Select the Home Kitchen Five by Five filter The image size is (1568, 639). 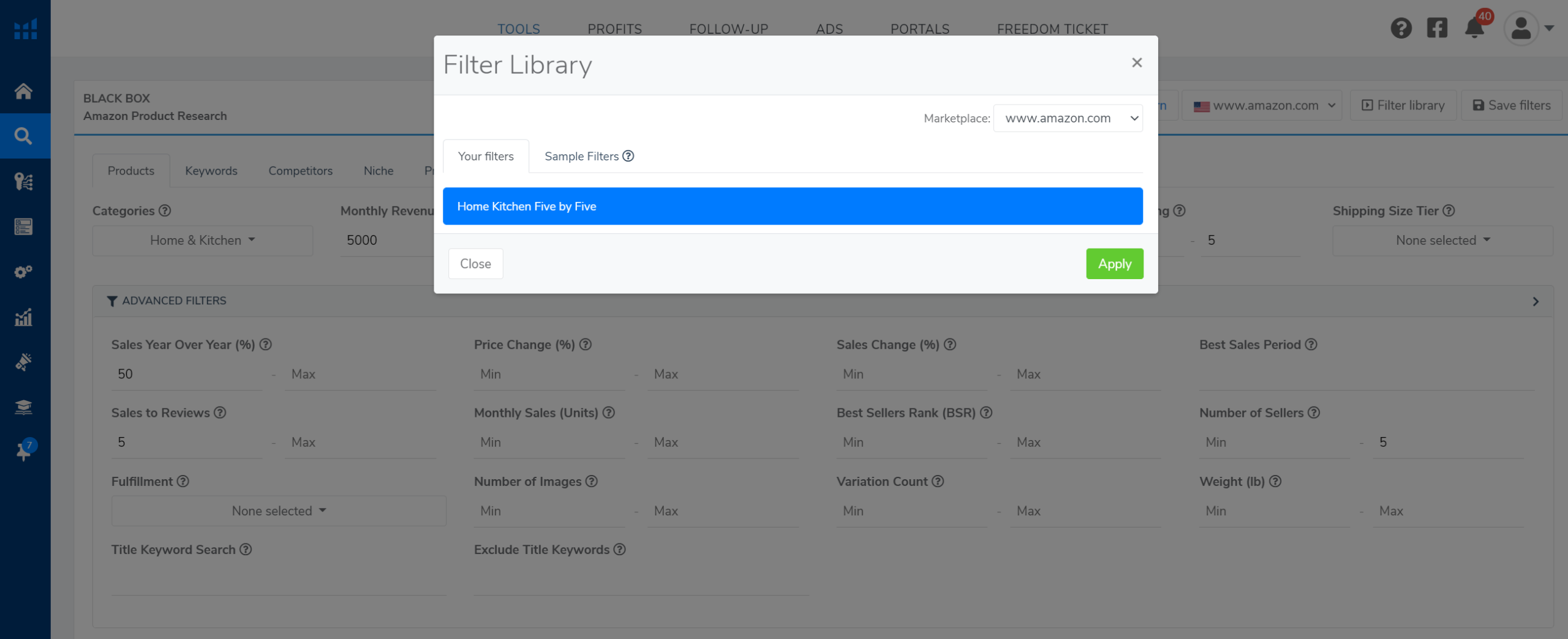coord(793,206)
